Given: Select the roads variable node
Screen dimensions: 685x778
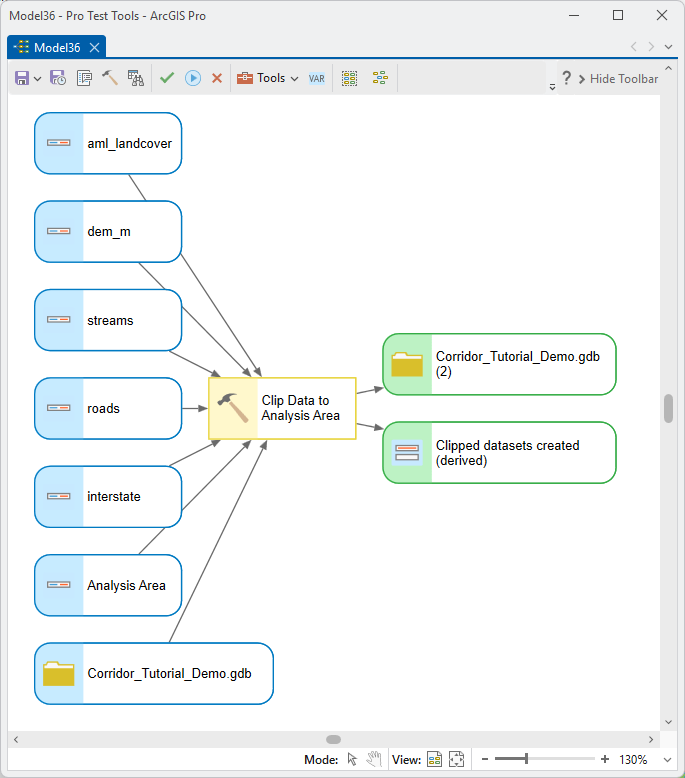Looking at the screenshot, I should [x=108, y=408].
